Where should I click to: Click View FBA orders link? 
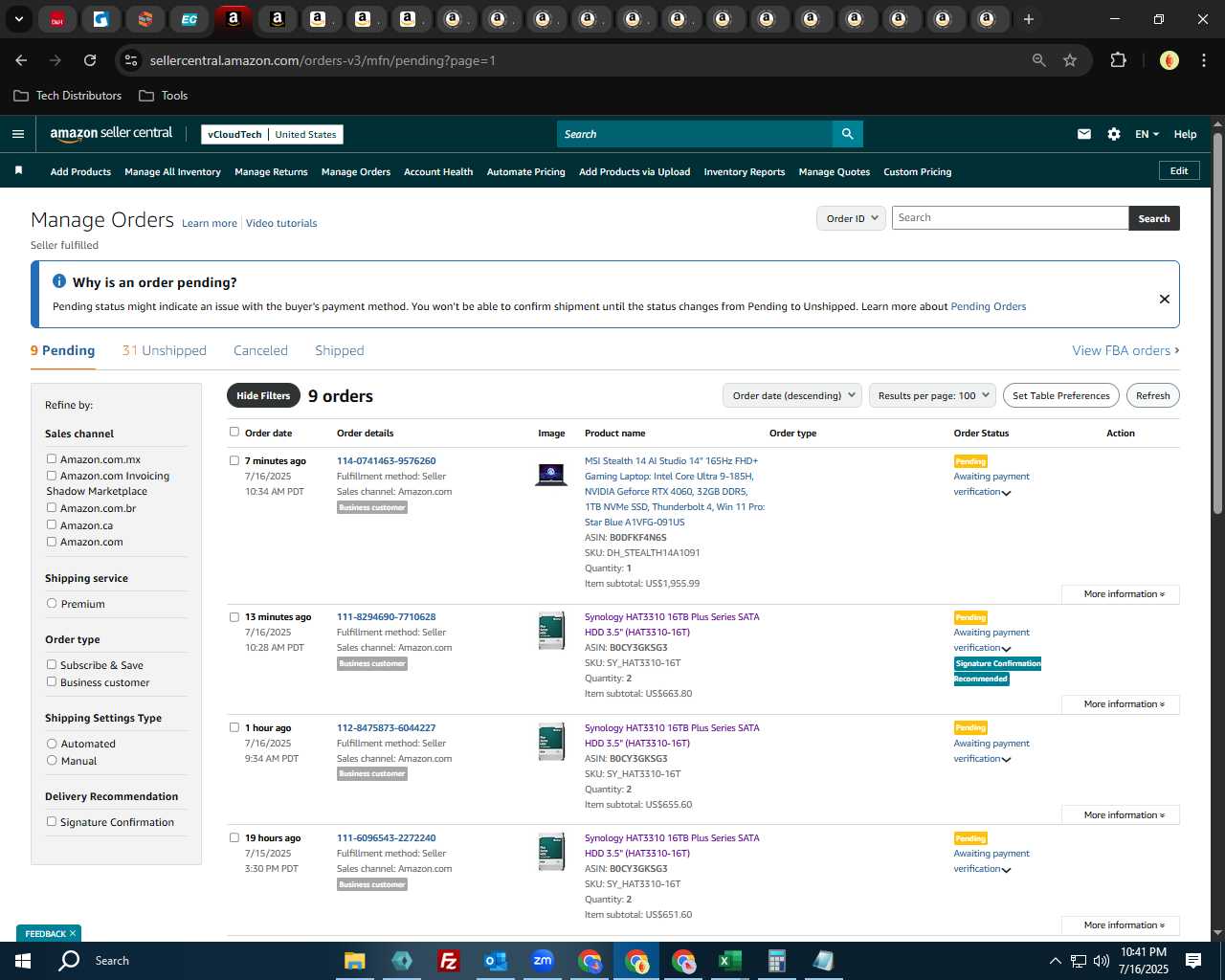tap(1125, 350)
